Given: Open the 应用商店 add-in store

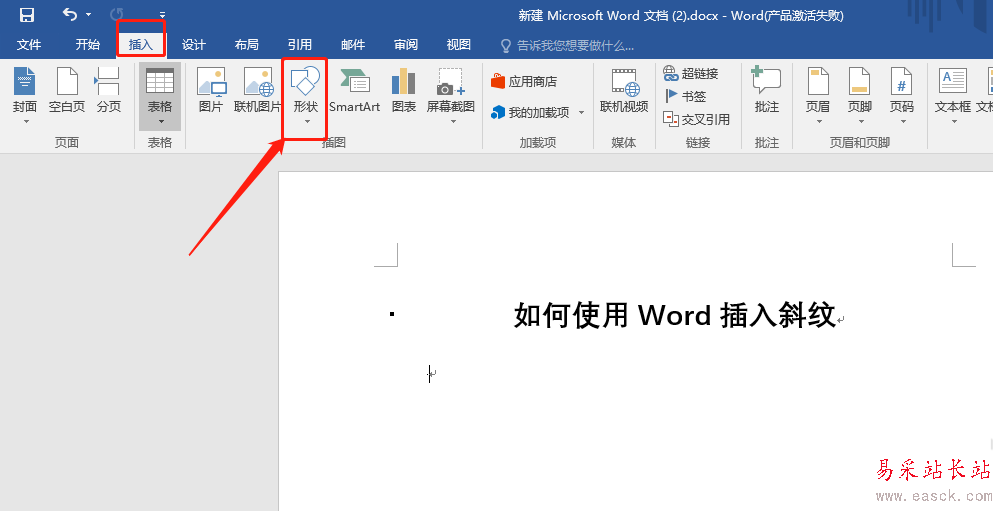Looking at the screenshot, I should (524, 82).
